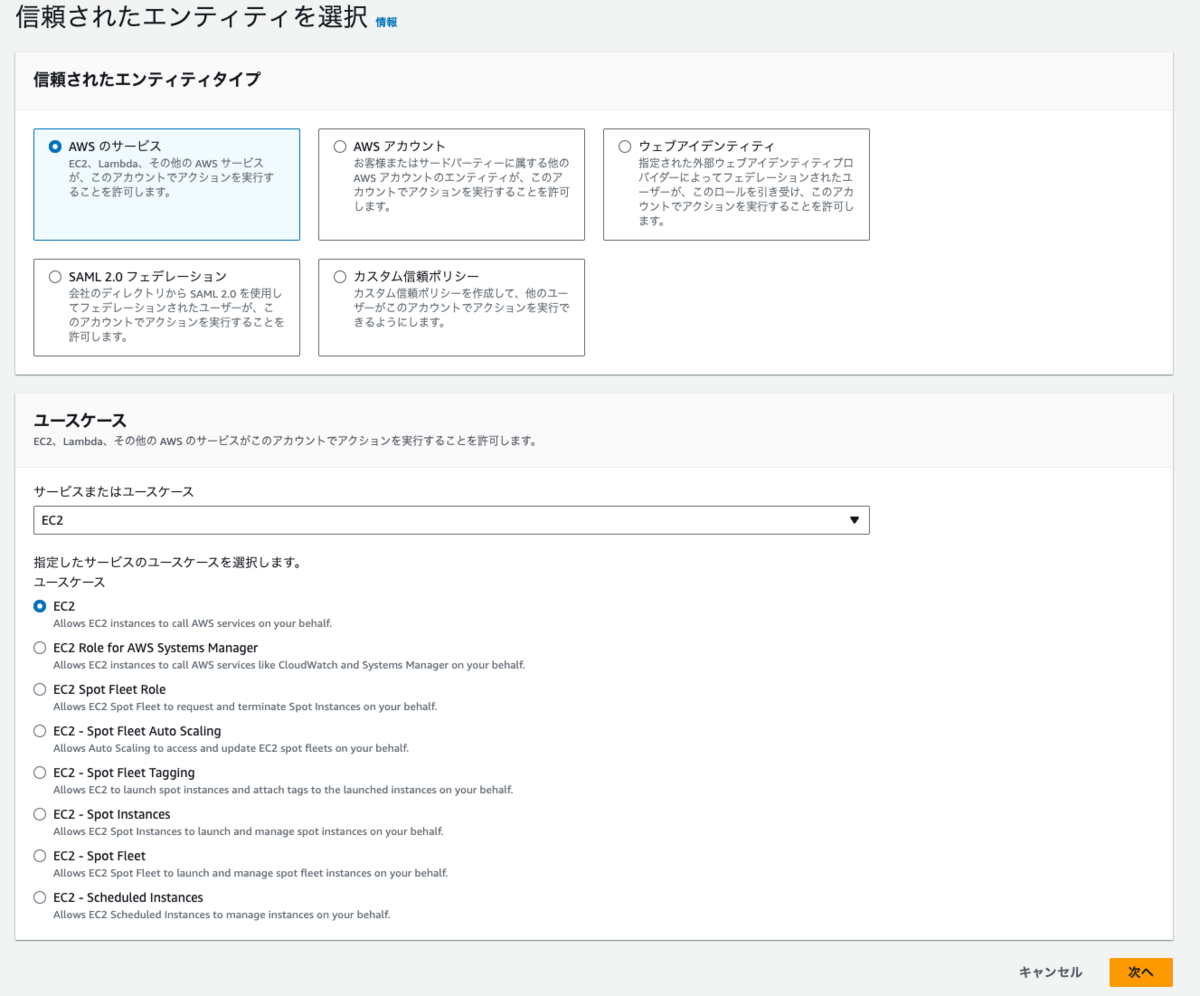Choose EC2 Spot Fleet Role use case
Screen dimensions: 1200x996
(x=40, y=689)
